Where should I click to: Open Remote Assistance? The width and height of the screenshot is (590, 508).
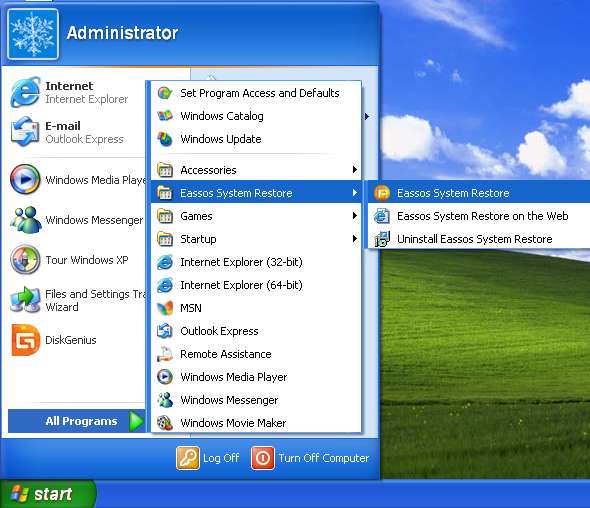256,354
